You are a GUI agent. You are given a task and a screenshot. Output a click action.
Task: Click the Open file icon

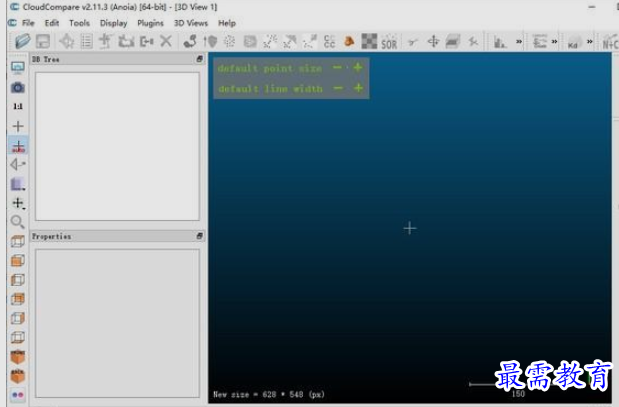coord(23,41)
